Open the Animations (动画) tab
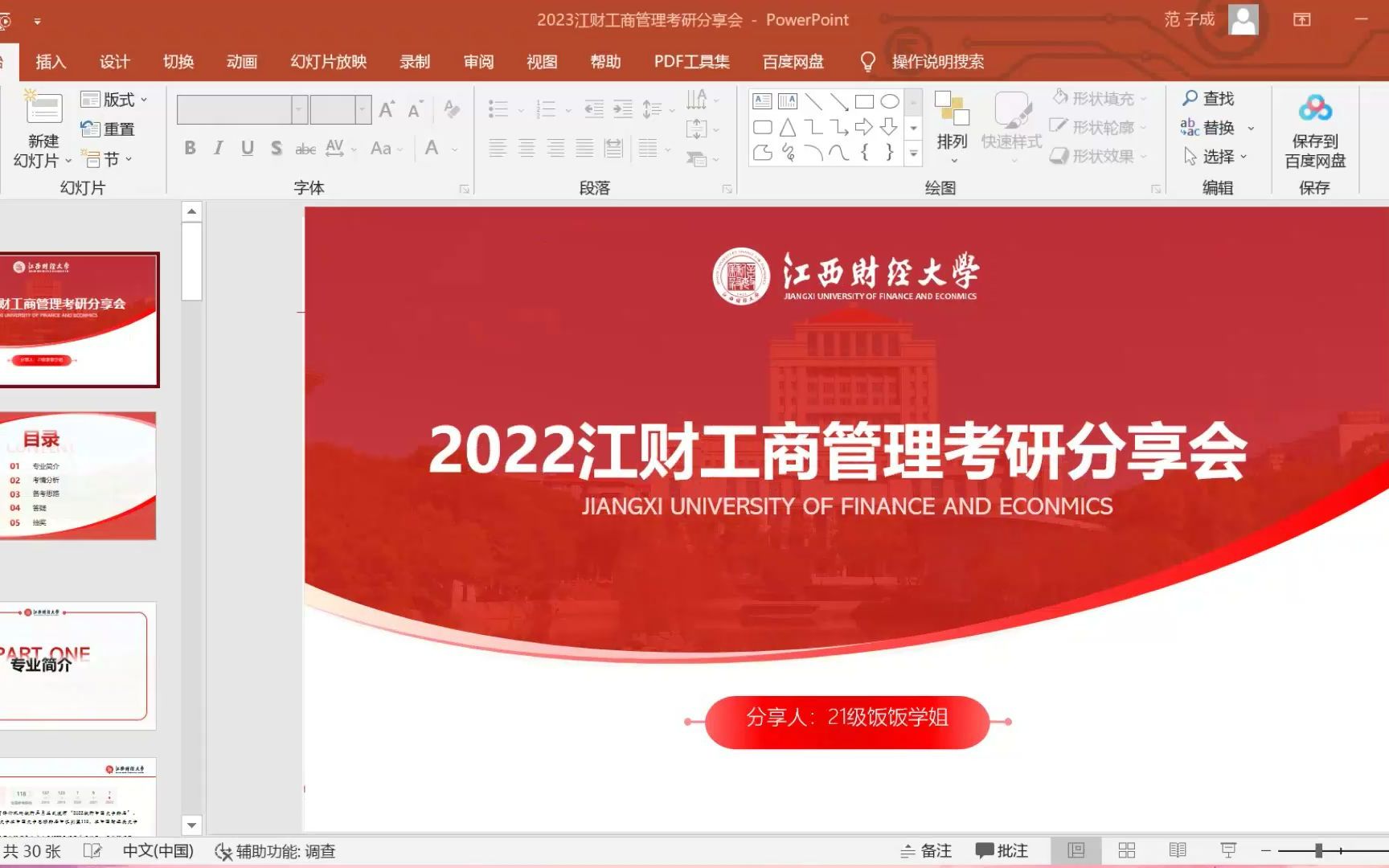Screen dimensions: 1389x868 (241, 62)
